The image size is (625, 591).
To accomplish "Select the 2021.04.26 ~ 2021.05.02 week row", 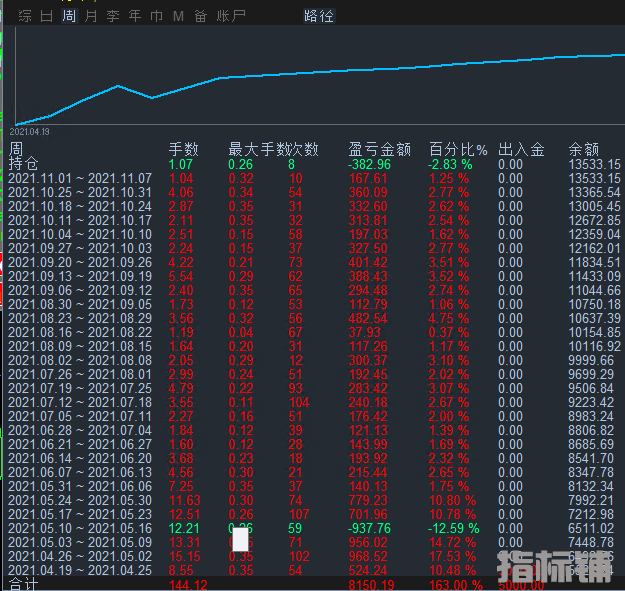I will tap(314, 556).
